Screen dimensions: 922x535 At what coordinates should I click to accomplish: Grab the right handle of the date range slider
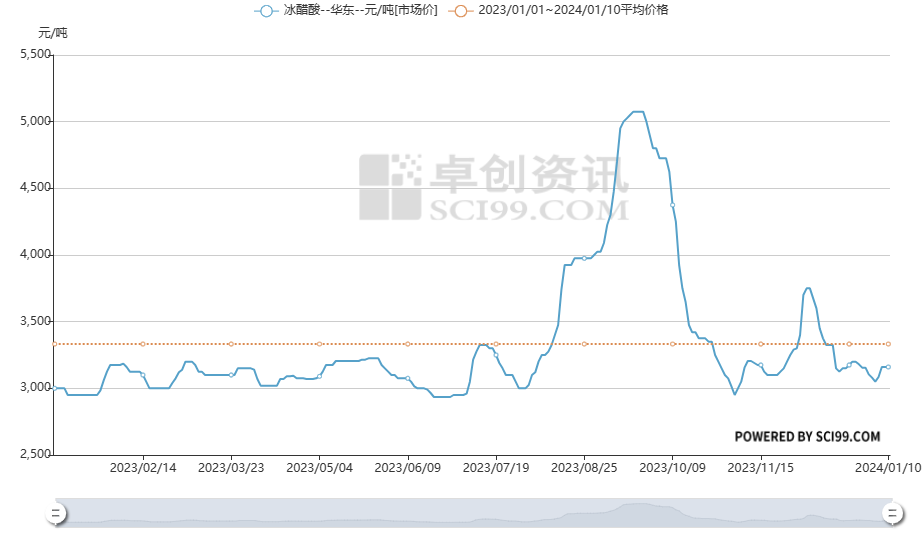pos(892,513)
